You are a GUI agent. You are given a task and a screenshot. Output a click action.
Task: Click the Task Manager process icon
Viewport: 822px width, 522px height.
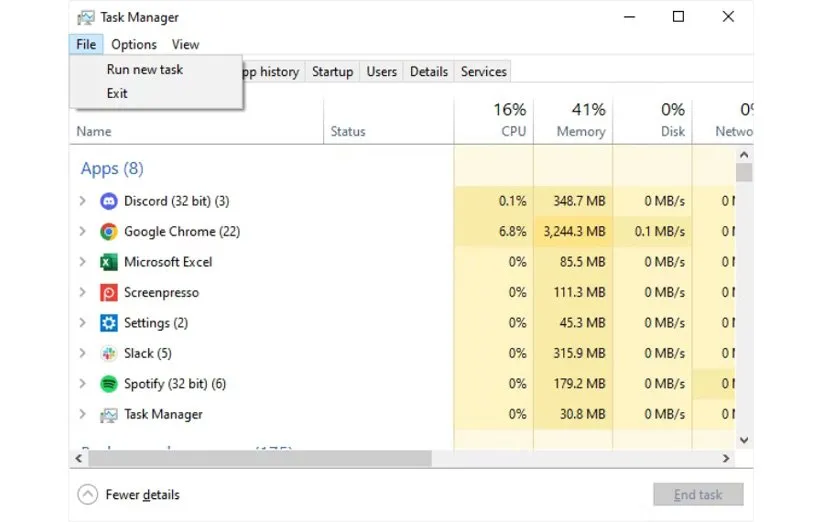point(109,415)
